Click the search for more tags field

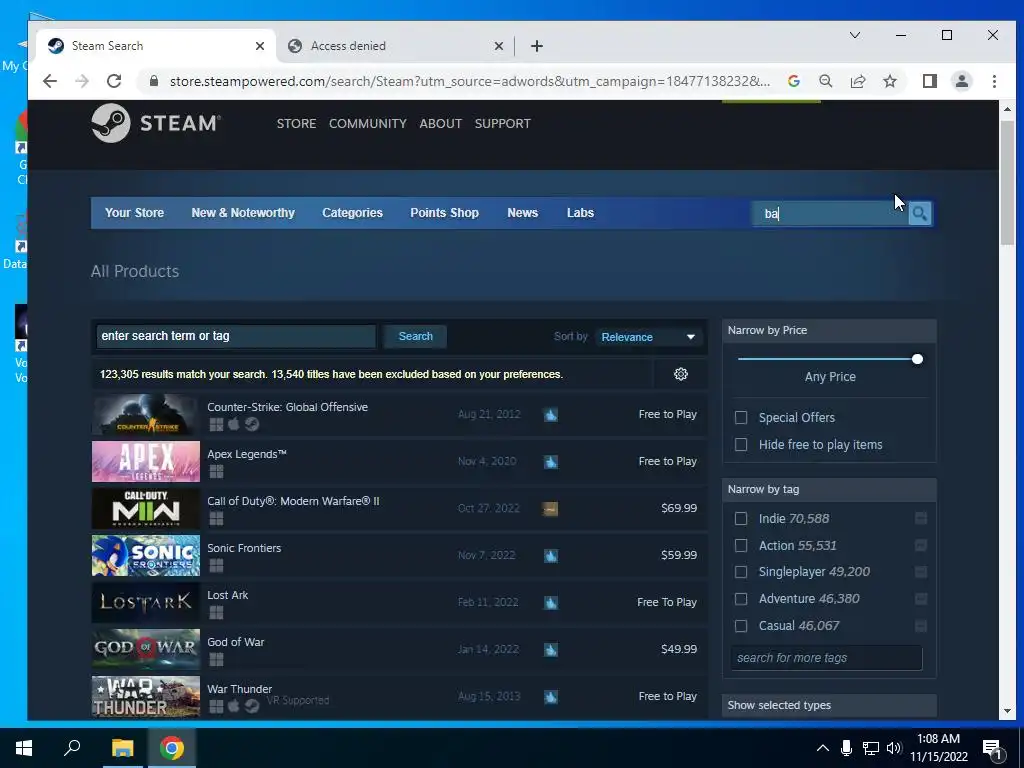coord(826,658)
